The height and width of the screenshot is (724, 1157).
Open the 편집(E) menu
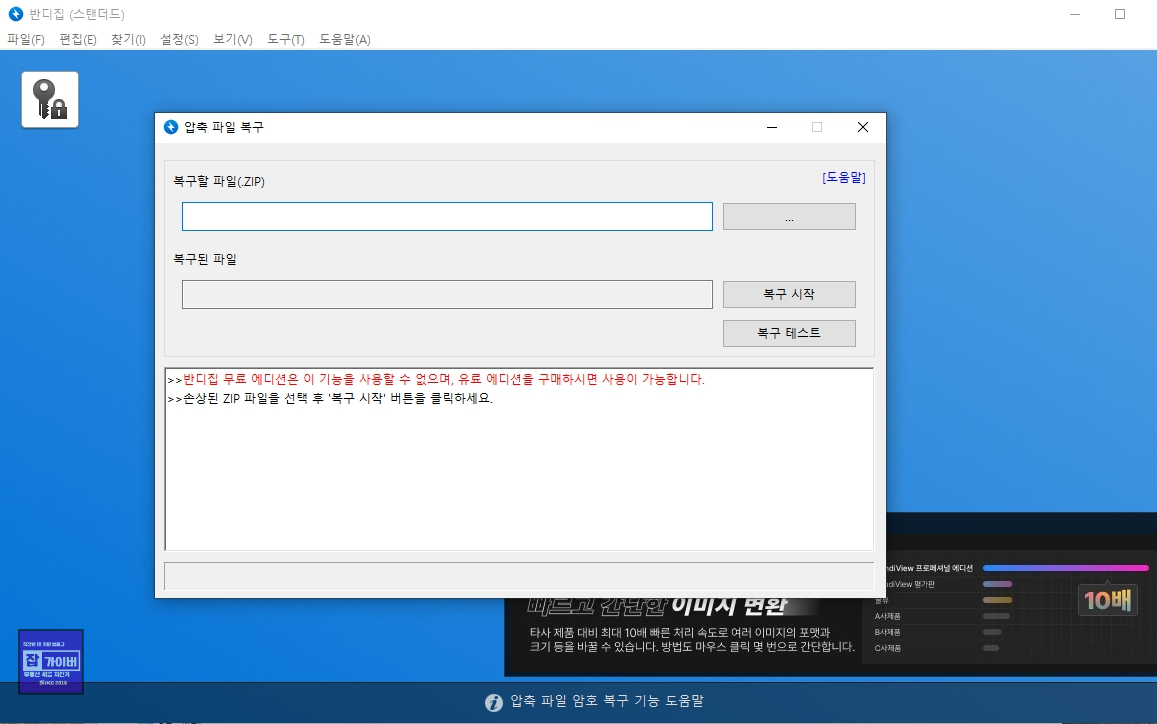tap(77, 40)
